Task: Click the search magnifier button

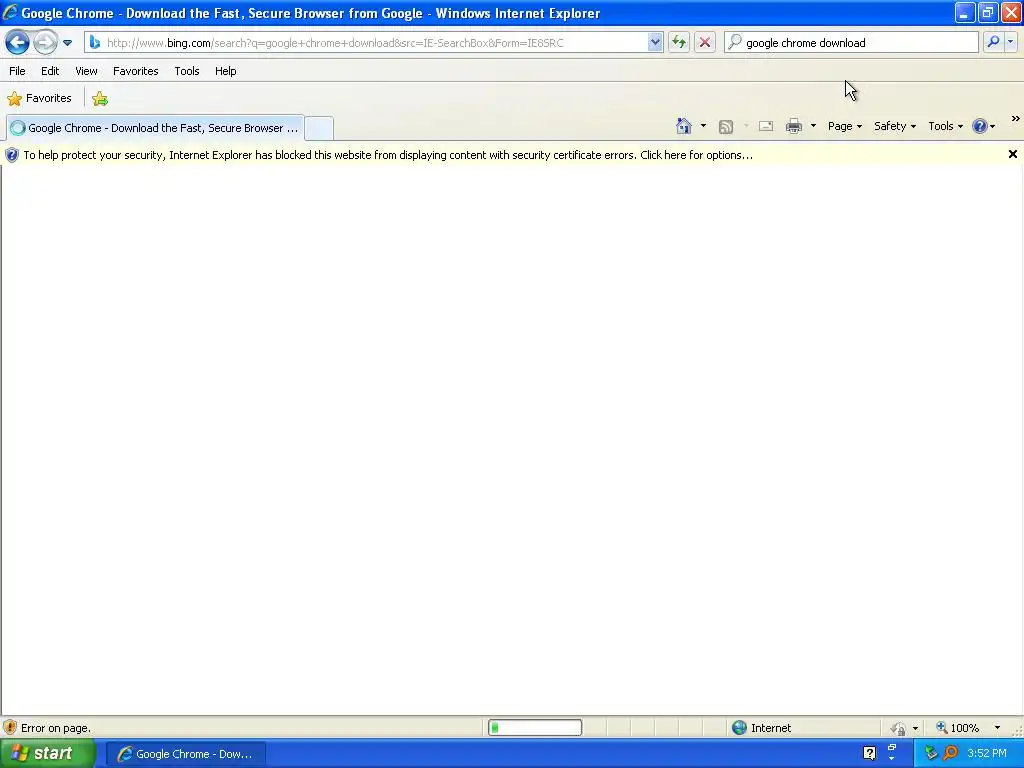Action: pyautogui.click(x=993, y=42)
